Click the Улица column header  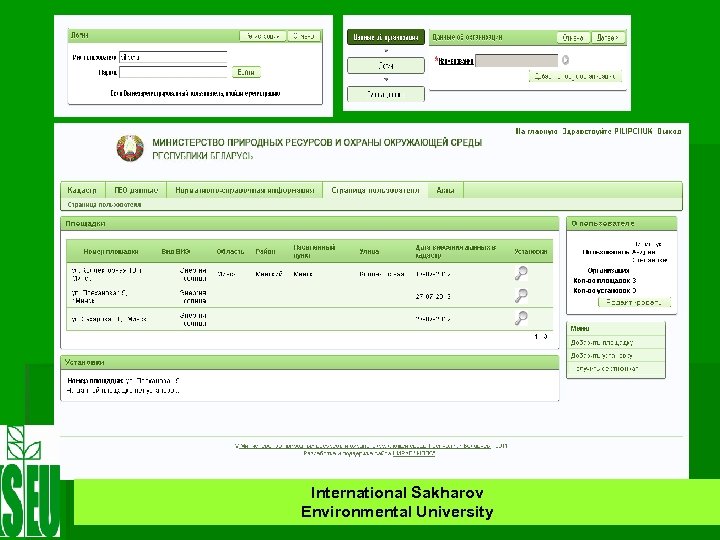369,252
